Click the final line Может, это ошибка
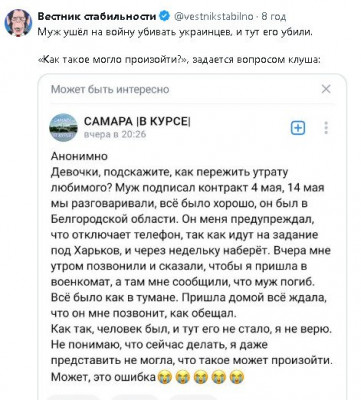 [104, 377]
